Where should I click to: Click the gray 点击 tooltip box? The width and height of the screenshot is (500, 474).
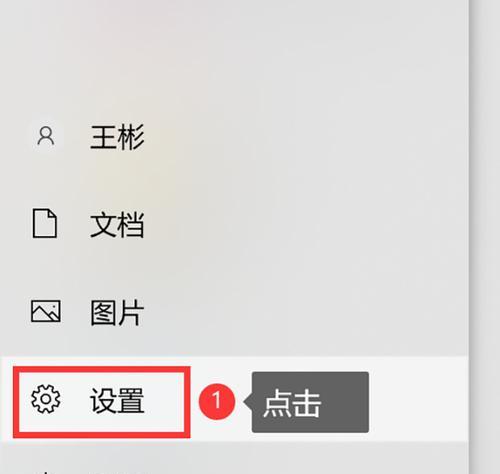310,402
